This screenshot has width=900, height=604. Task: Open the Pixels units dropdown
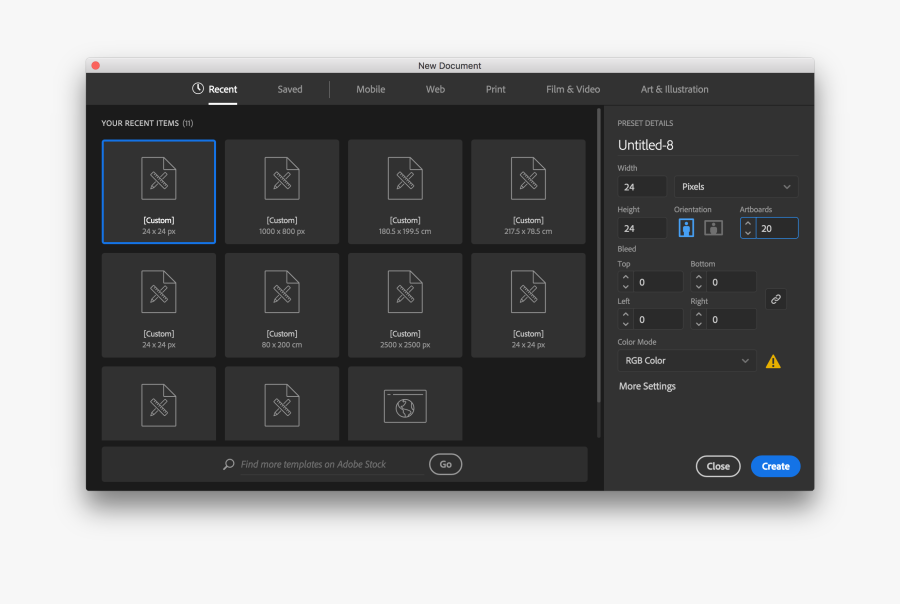(x=735, y=186)
